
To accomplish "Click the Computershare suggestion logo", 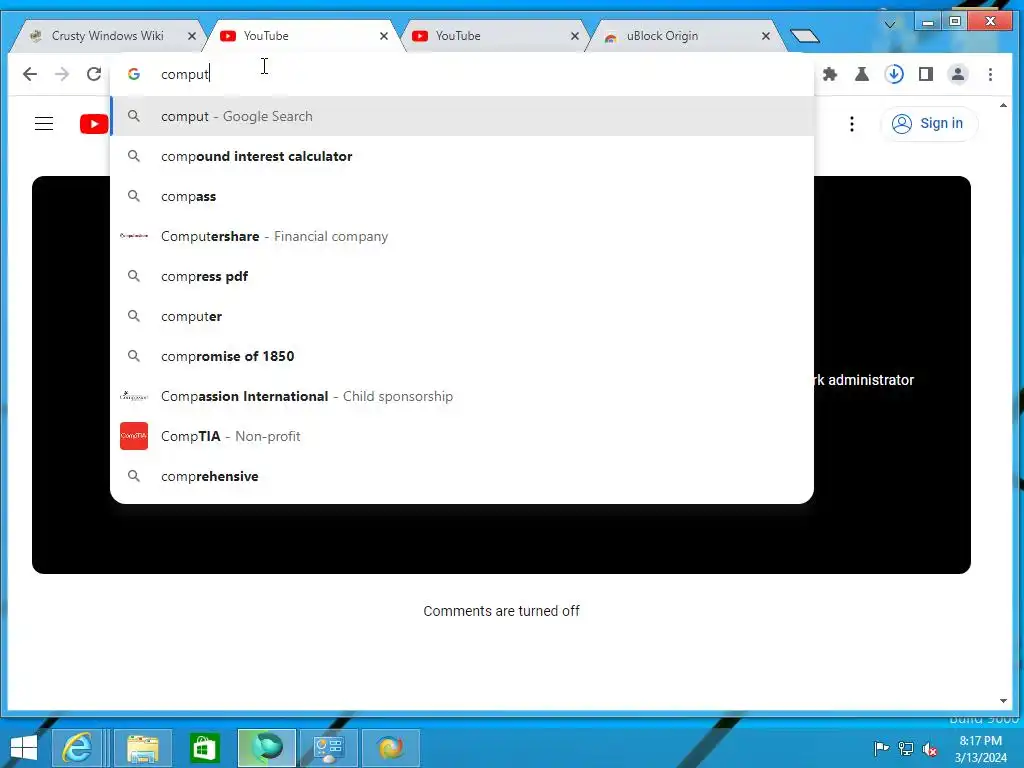I will [134, 236].
